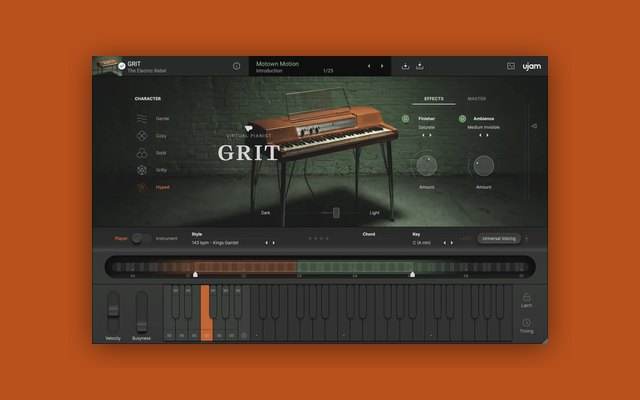This screenshot has height=400, width=640.
Task: Click the highlighted orange piano key
Action: [206, 313]
